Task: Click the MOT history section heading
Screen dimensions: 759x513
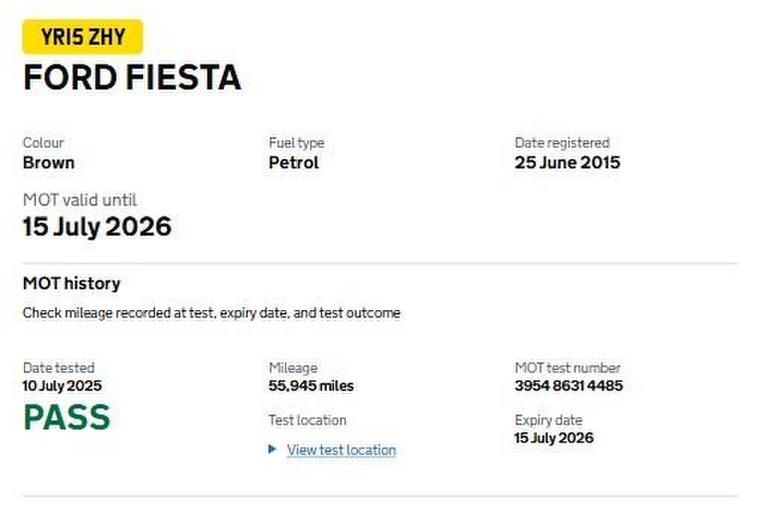Action: [71, 284]
